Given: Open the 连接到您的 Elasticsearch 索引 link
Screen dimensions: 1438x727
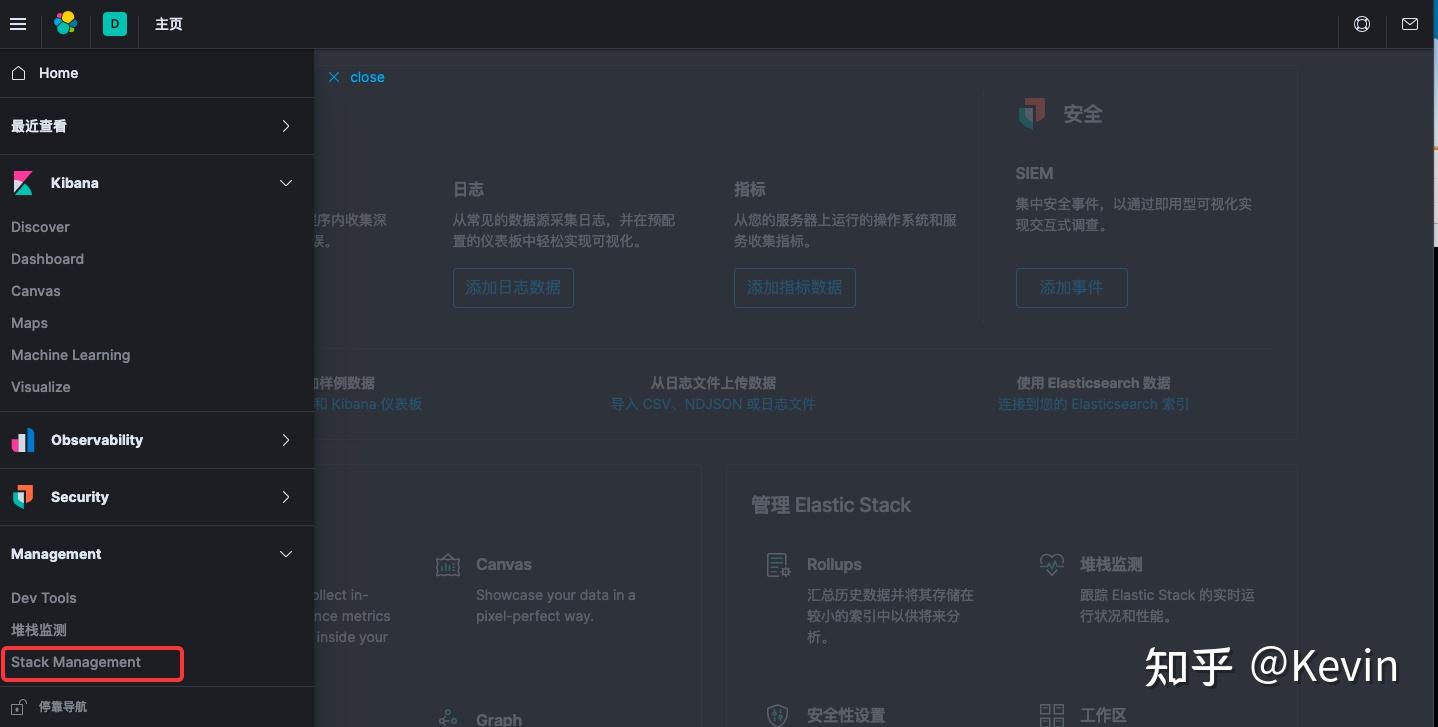Looking at the screenshot, I should click(x=1093, y=404).
